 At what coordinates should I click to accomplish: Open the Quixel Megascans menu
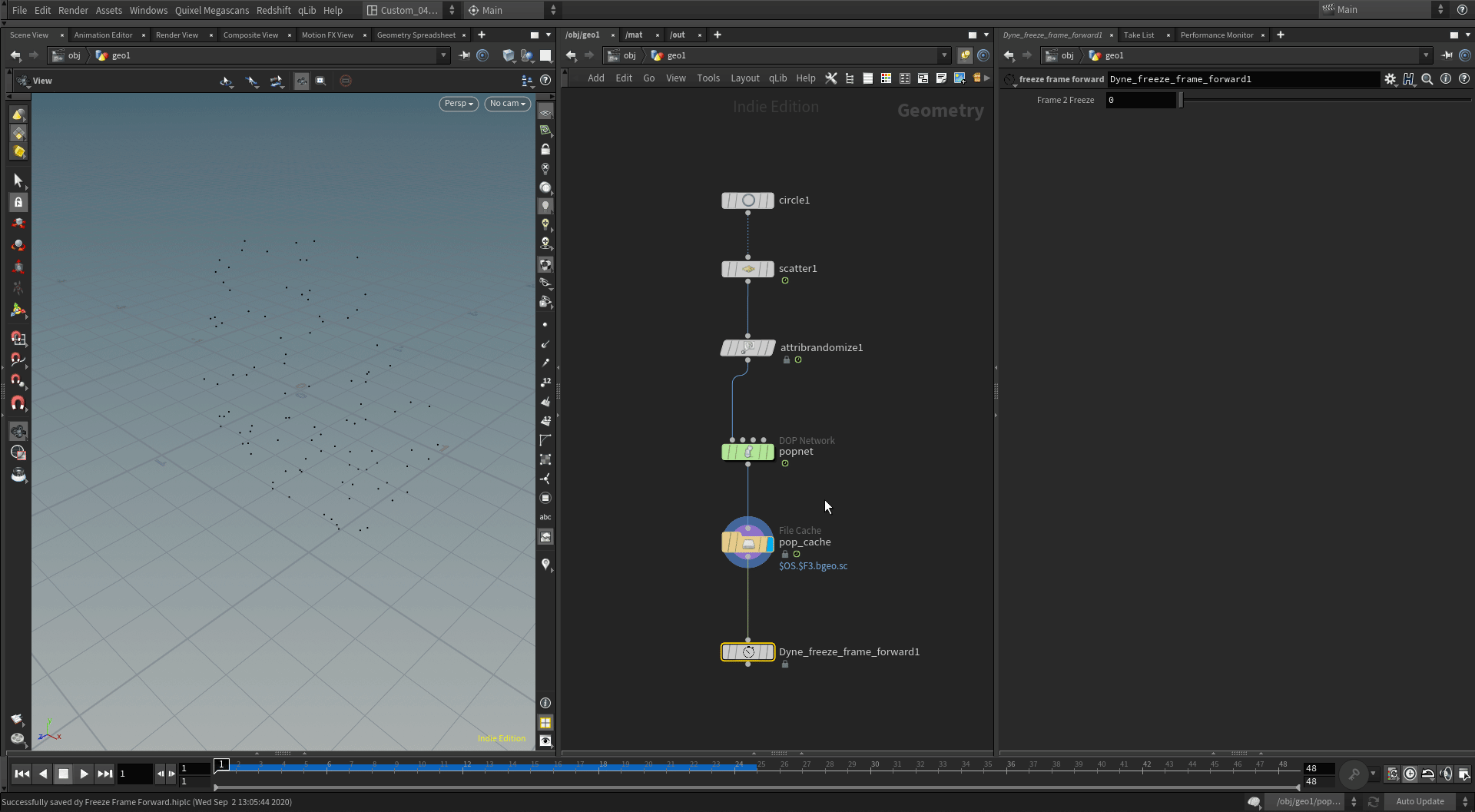click(212, 10)
